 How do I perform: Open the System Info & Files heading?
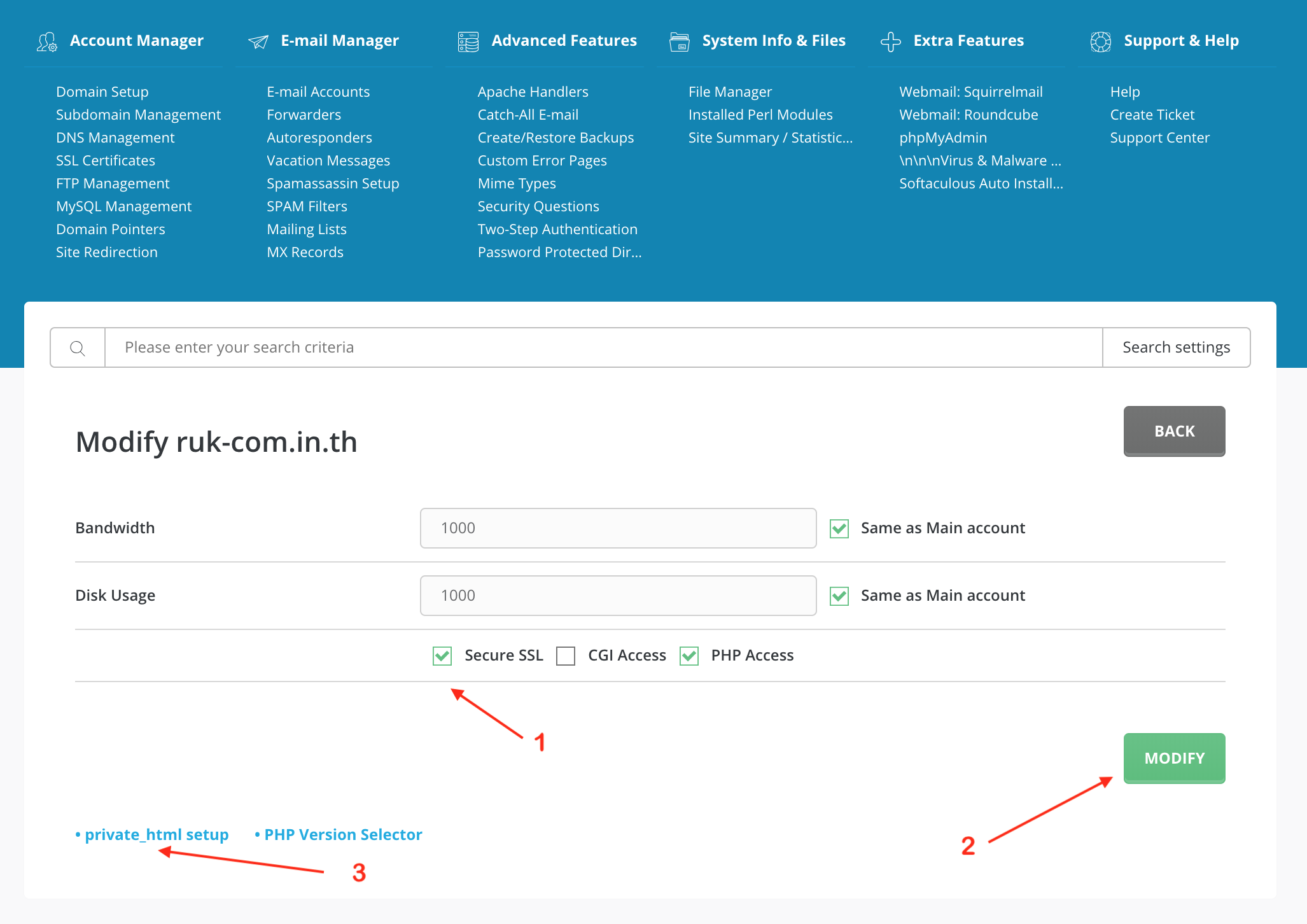pyautogui.click(x=774, y=41)
